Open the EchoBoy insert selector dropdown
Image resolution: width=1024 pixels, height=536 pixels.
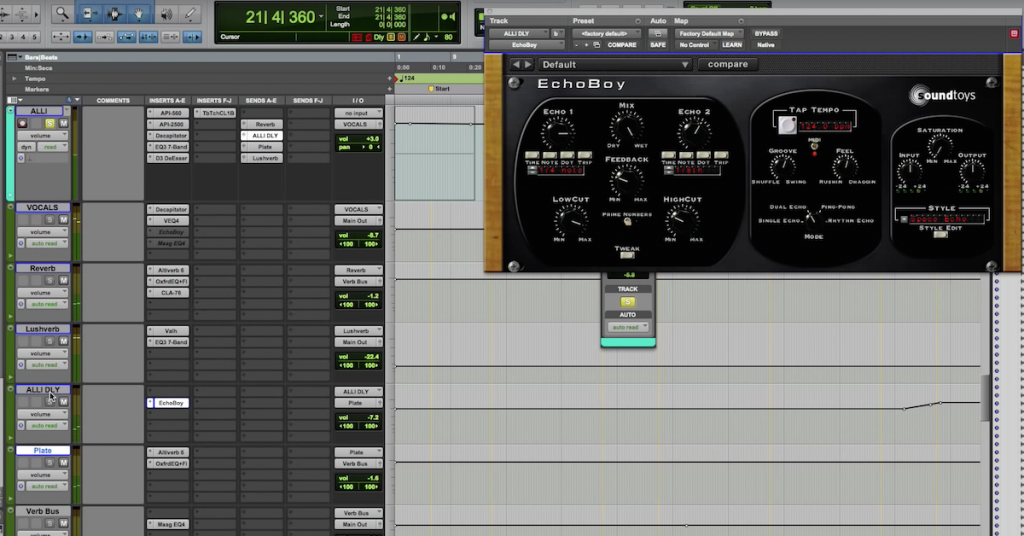[x=526, y=45]
